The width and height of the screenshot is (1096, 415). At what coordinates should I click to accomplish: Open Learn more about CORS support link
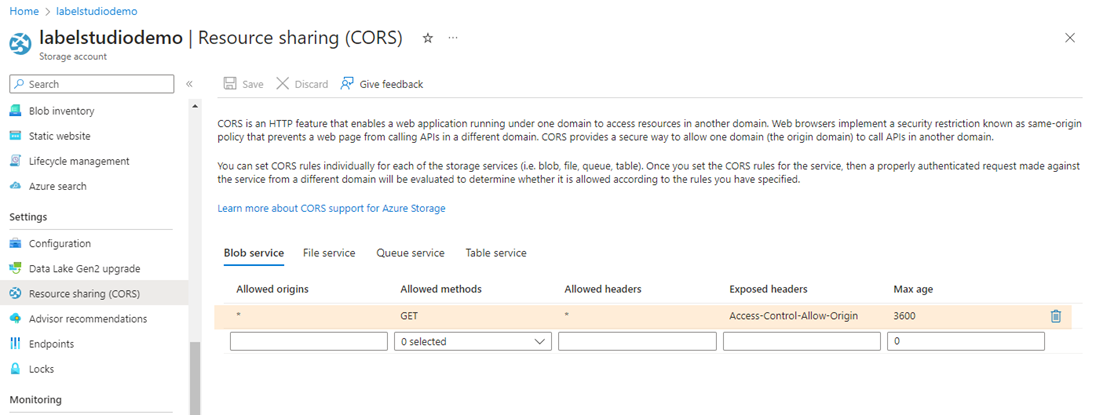(x=331, y=208)
